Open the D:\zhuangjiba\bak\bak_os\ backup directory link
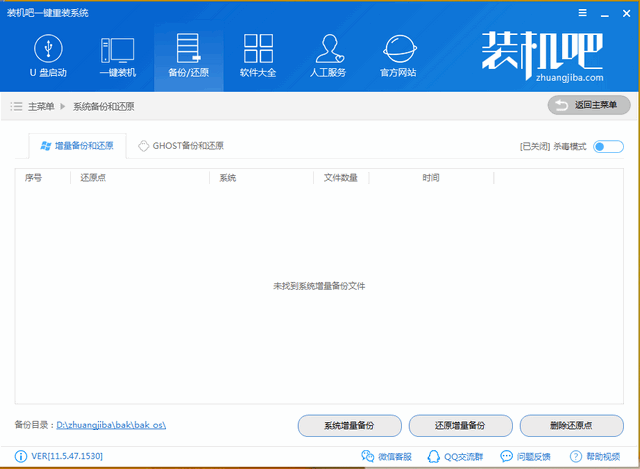Screen dimensions: 640x469 [x=111, y=425]
